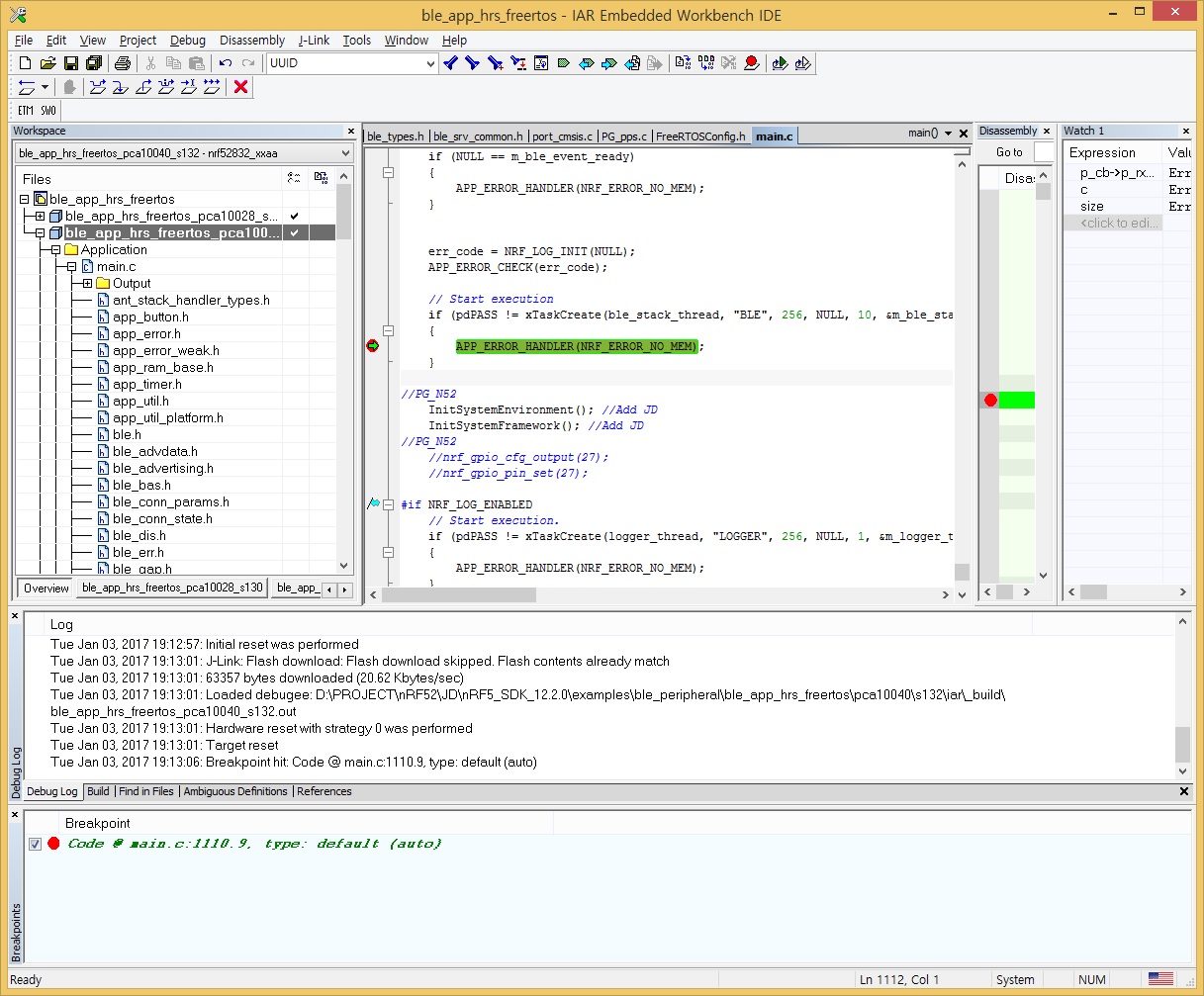
Task: Open the main() function list dropdown
Action: pos(948,134)
